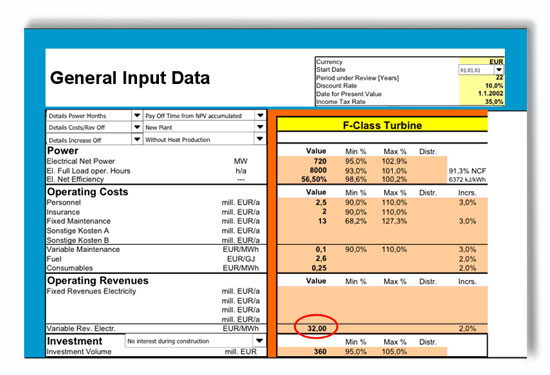Screen dimensions: 550x375
Task: Open the Details Power Months dropdown arrow
Action: 137,115
